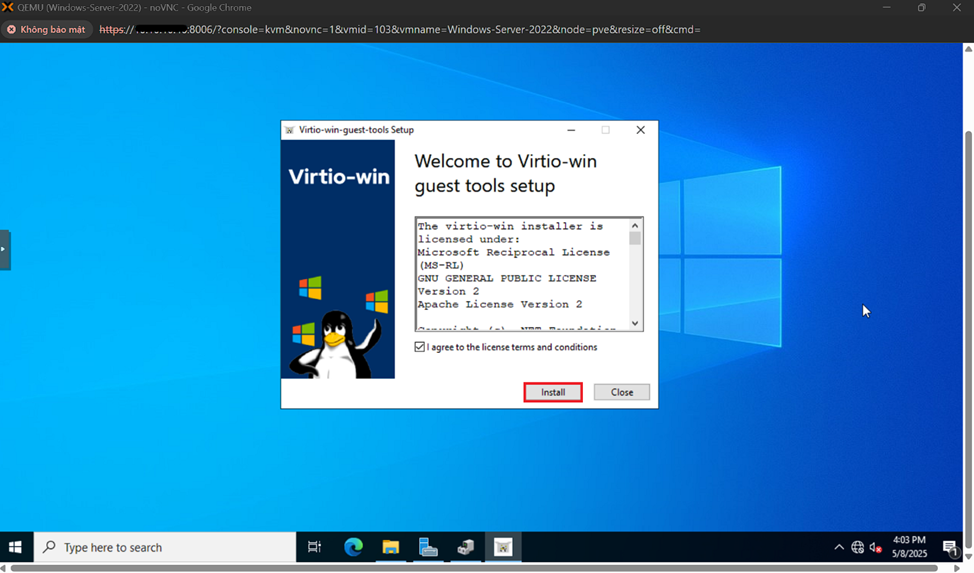Image resolution: width=974 pixels, height=573 pixels.
Task: Open Server Manager from the taskbar
Action: point(428,547)
